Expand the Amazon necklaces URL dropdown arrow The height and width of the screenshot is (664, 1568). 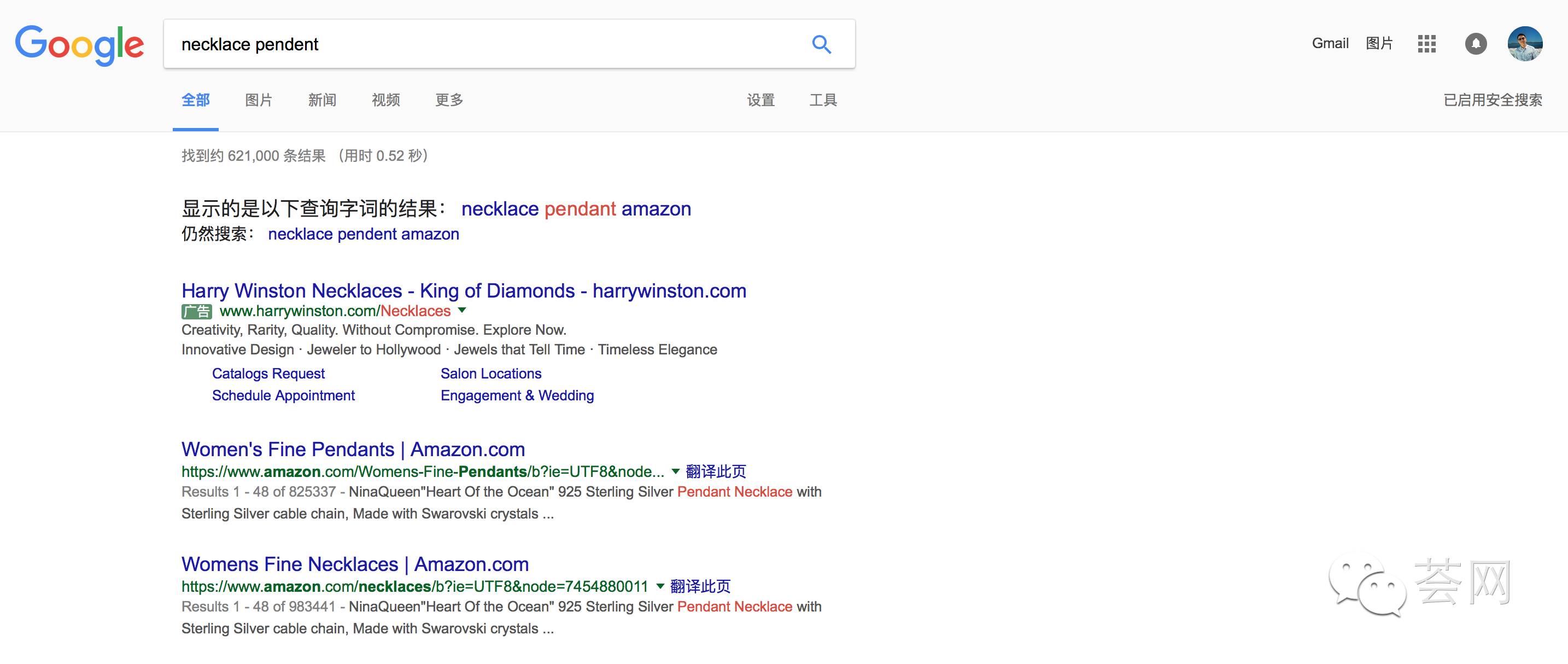pos(659,586)
